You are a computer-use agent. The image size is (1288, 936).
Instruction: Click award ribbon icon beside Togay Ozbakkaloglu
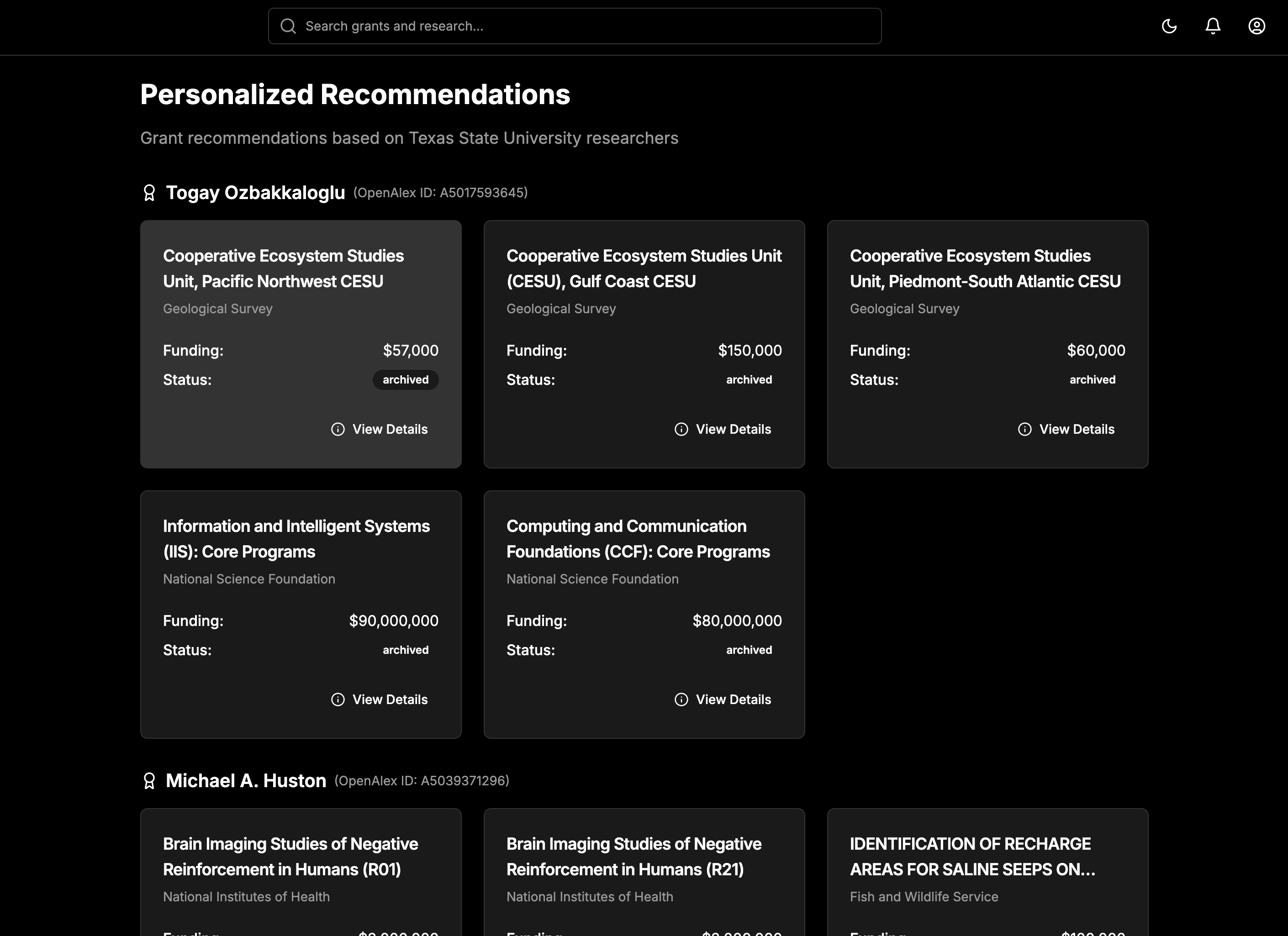coord(149,193)
